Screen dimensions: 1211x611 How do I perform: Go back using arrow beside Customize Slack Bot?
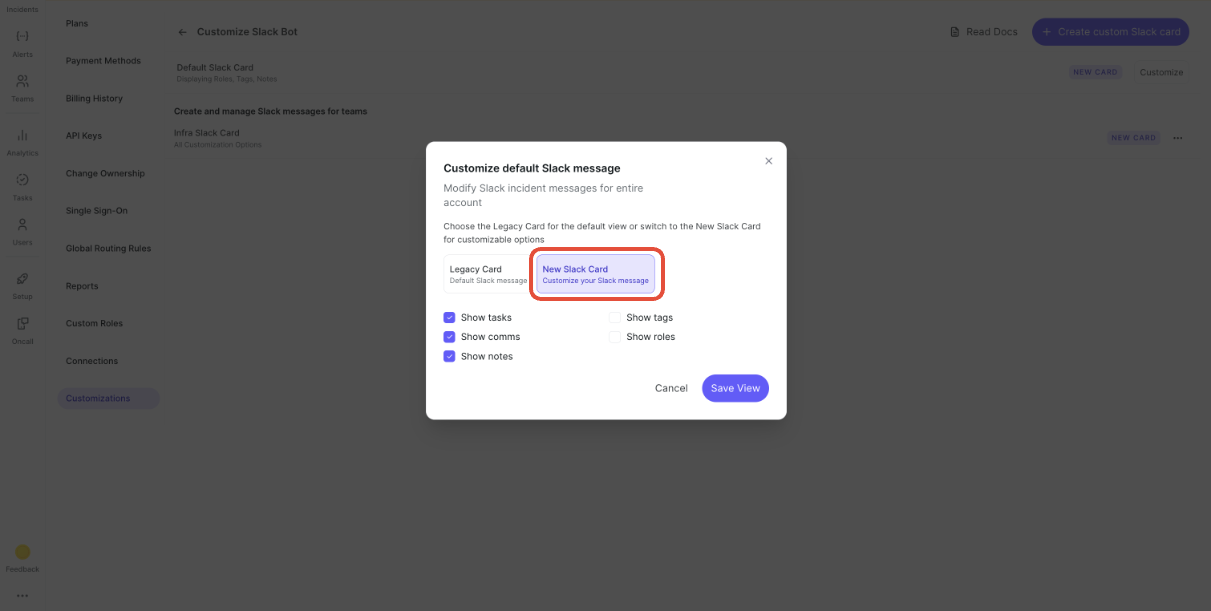182,32
